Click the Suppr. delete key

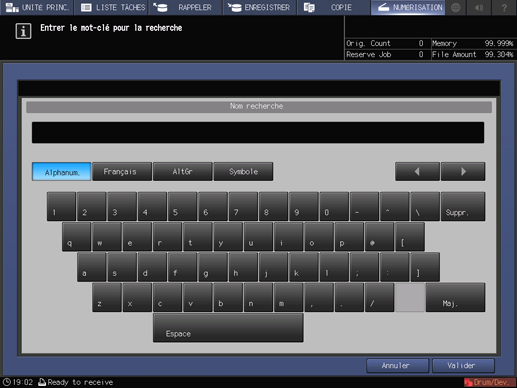(463, 206)
